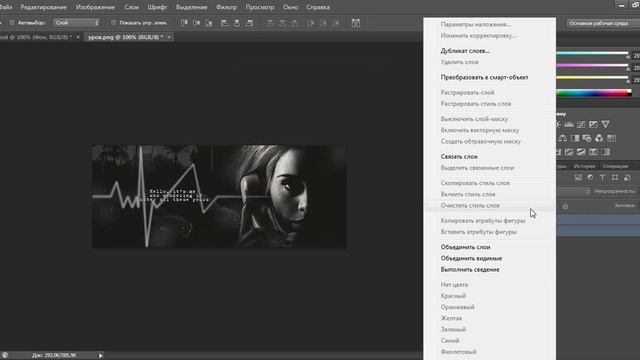Add a Color Lookup adjustment
Image resolution: width=640 pixels, height=360 pixels.
click(x=611, y=138)
